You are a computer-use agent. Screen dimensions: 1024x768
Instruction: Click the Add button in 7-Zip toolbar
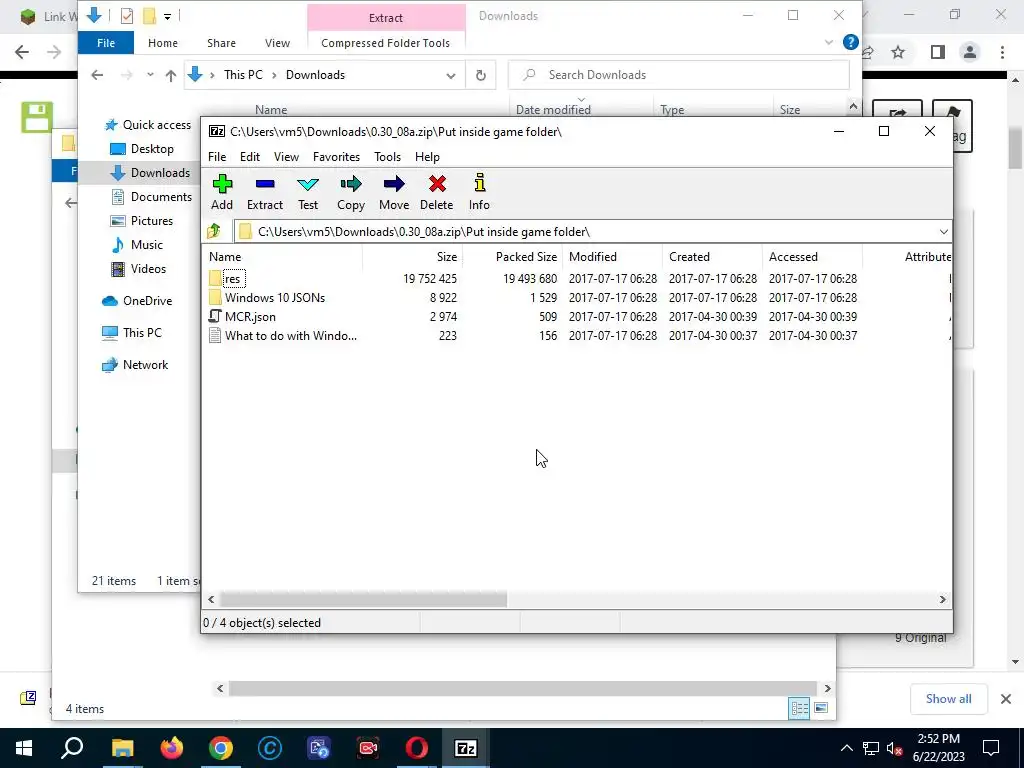coord(222,192)
